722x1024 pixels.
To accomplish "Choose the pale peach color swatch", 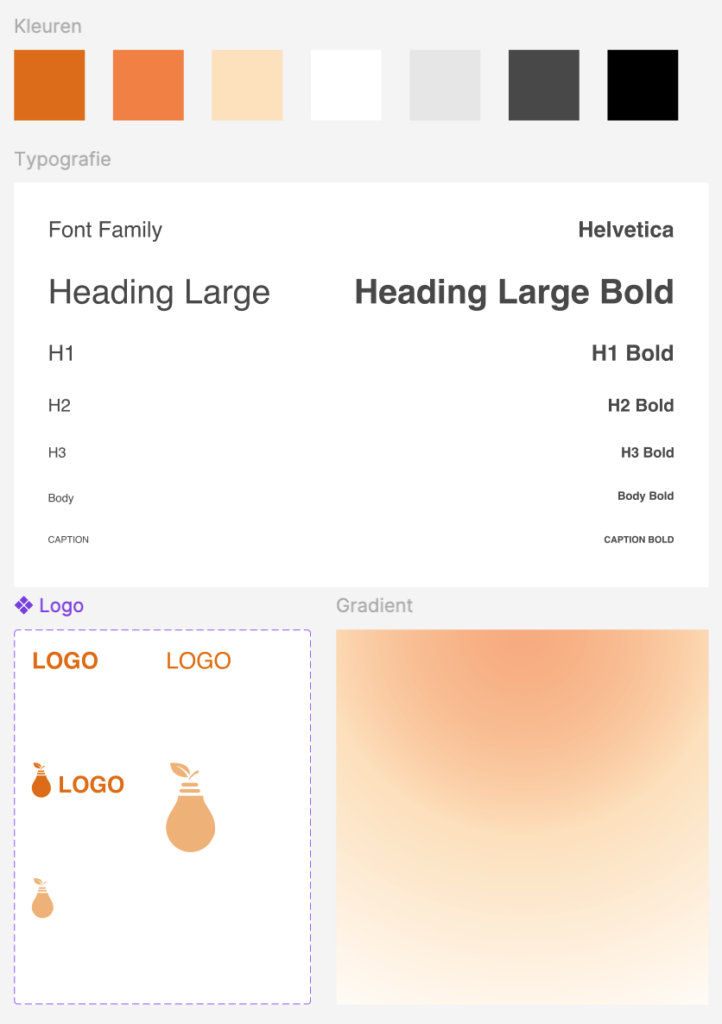I will click(x=247, y=85).
